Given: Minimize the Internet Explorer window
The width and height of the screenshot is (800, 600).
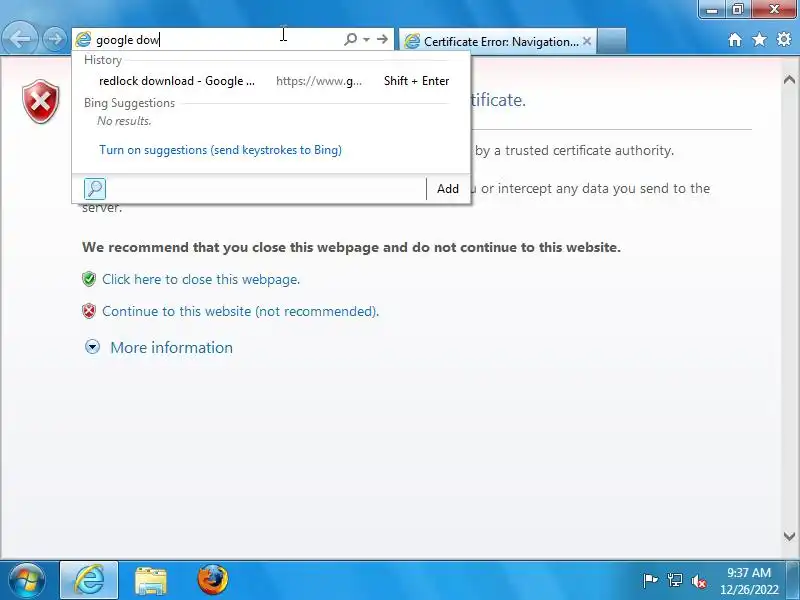Looking at the screenshot, I should (713, 10).
